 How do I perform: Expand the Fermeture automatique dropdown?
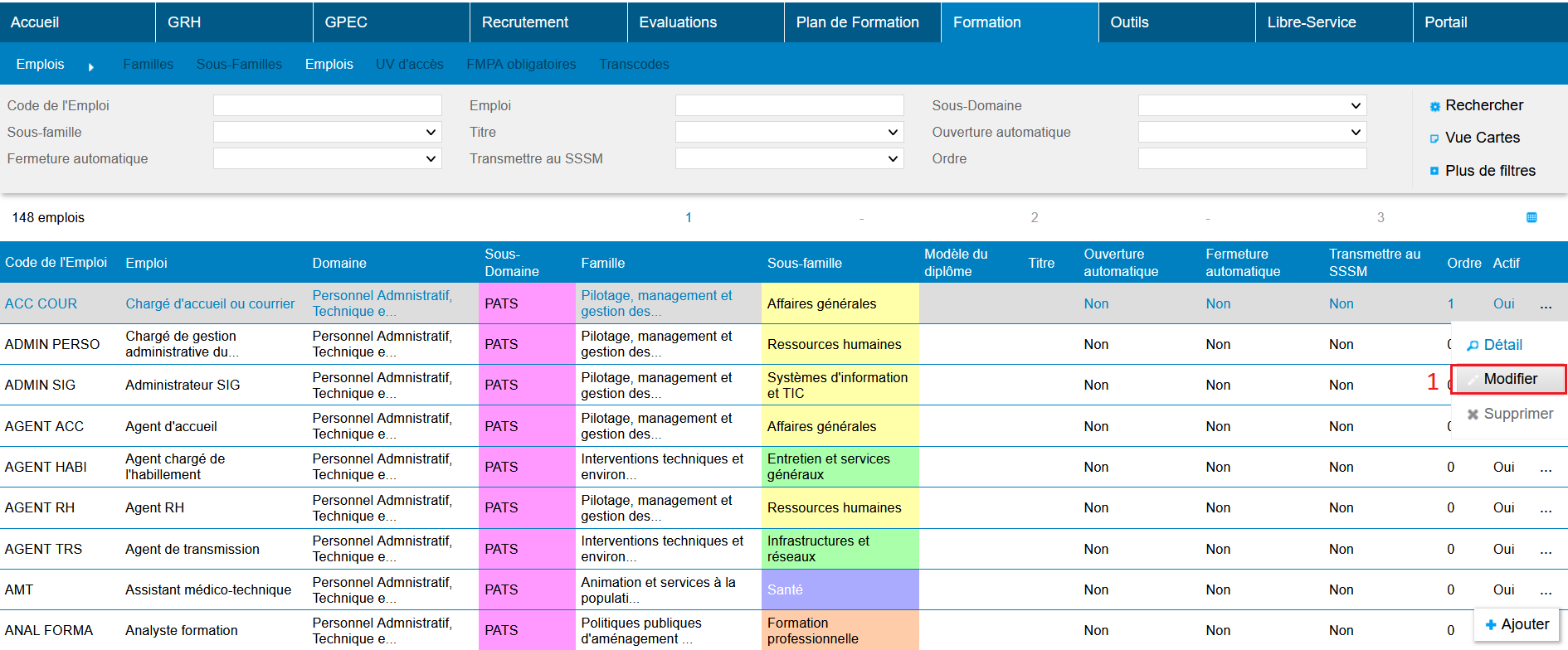tap(327, 158)
